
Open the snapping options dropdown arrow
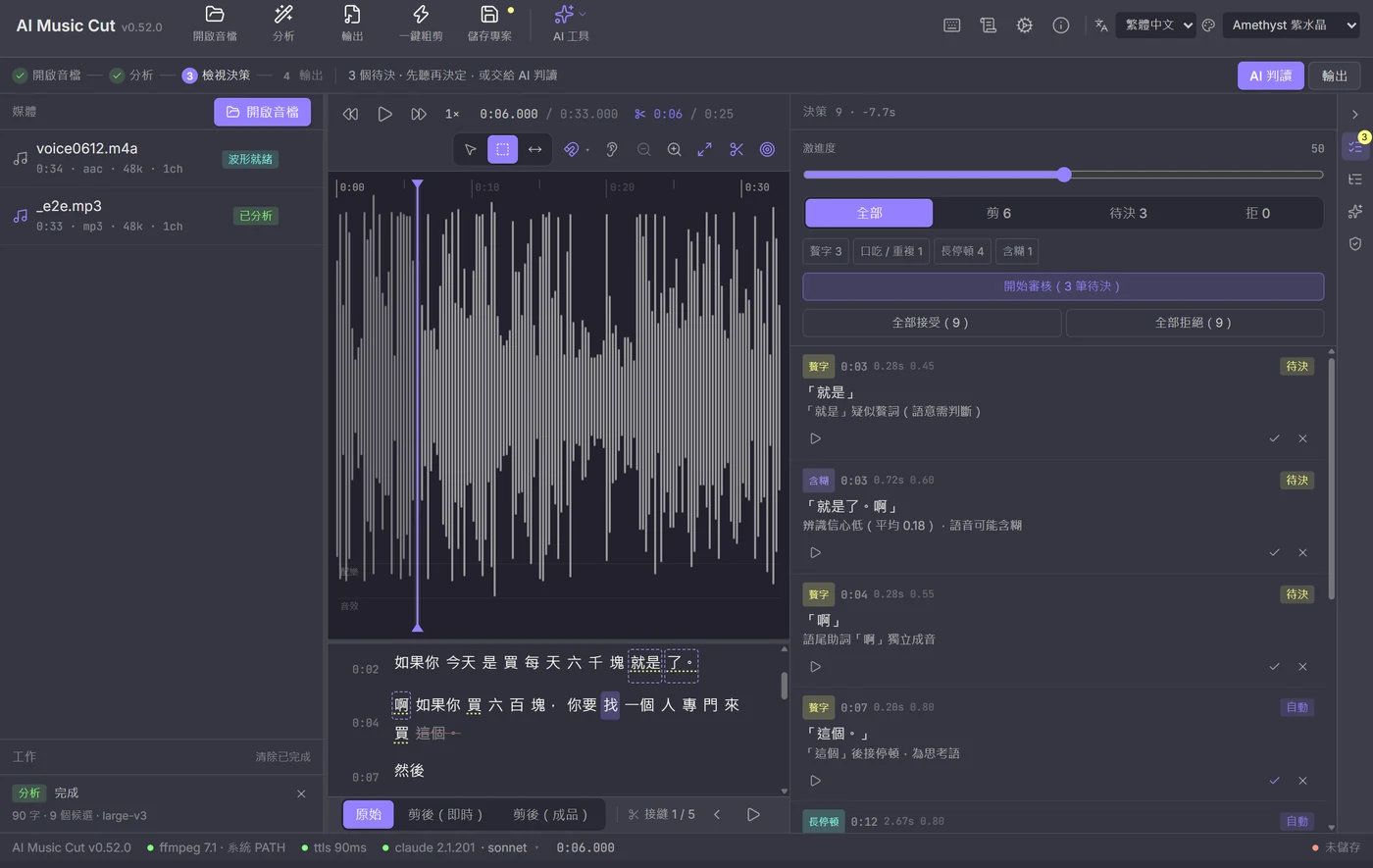point(587,150)
